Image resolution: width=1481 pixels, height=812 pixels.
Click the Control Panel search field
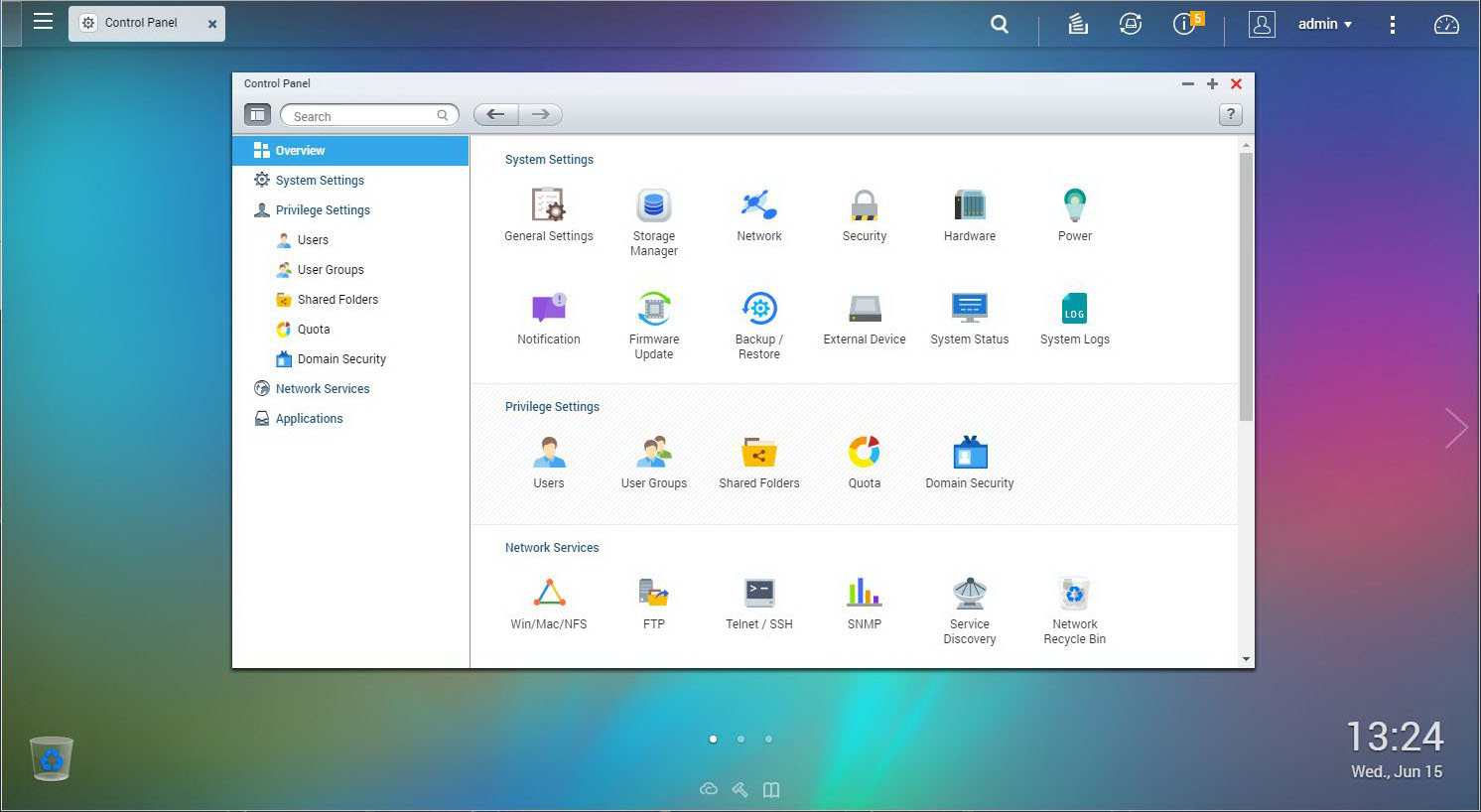click(362, 116)
